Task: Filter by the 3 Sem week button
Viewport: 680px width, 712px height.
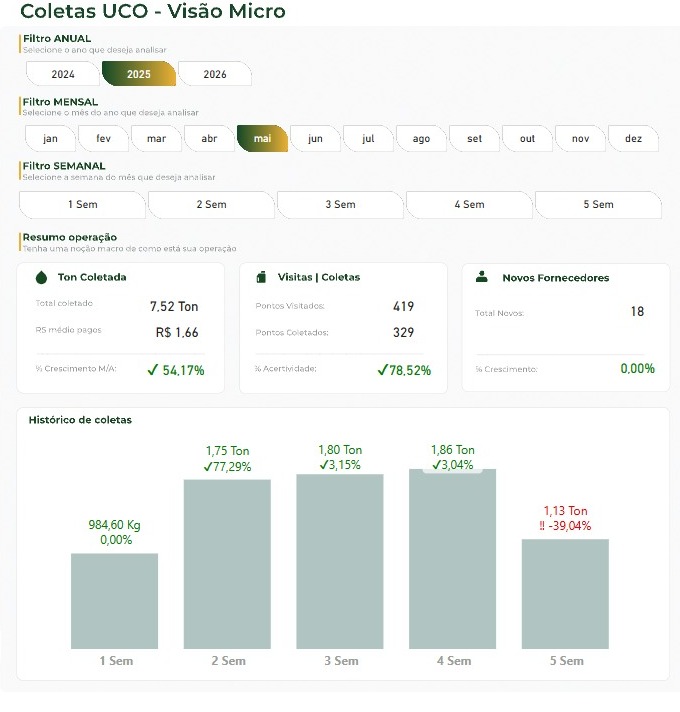Action: click(340, 205)
